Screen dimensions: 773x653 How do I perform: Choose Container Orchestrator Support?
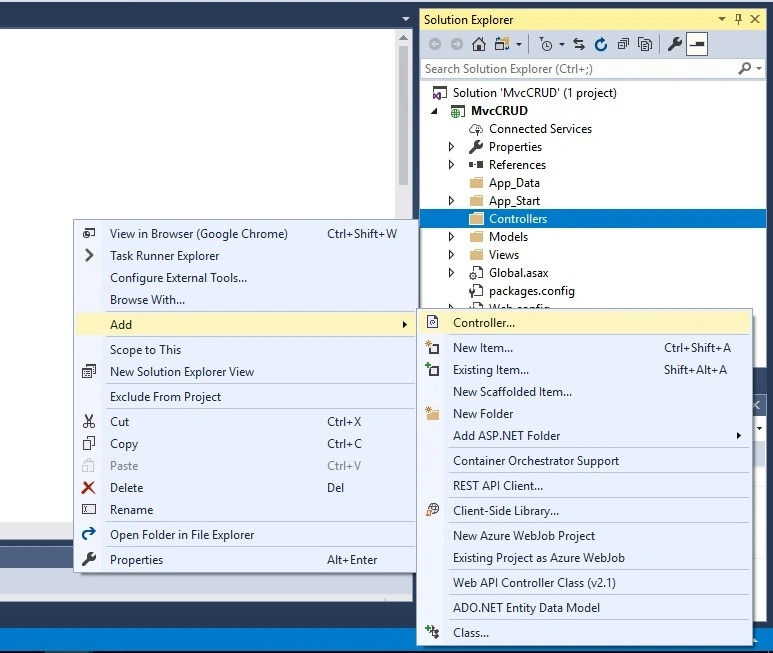tap(585, 461)
